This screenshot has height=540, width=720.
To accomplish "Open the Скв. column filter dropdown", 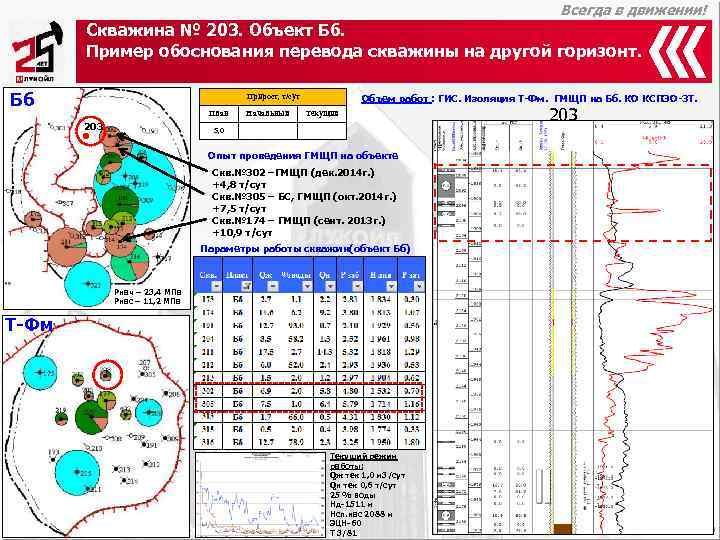I will 216,287.
